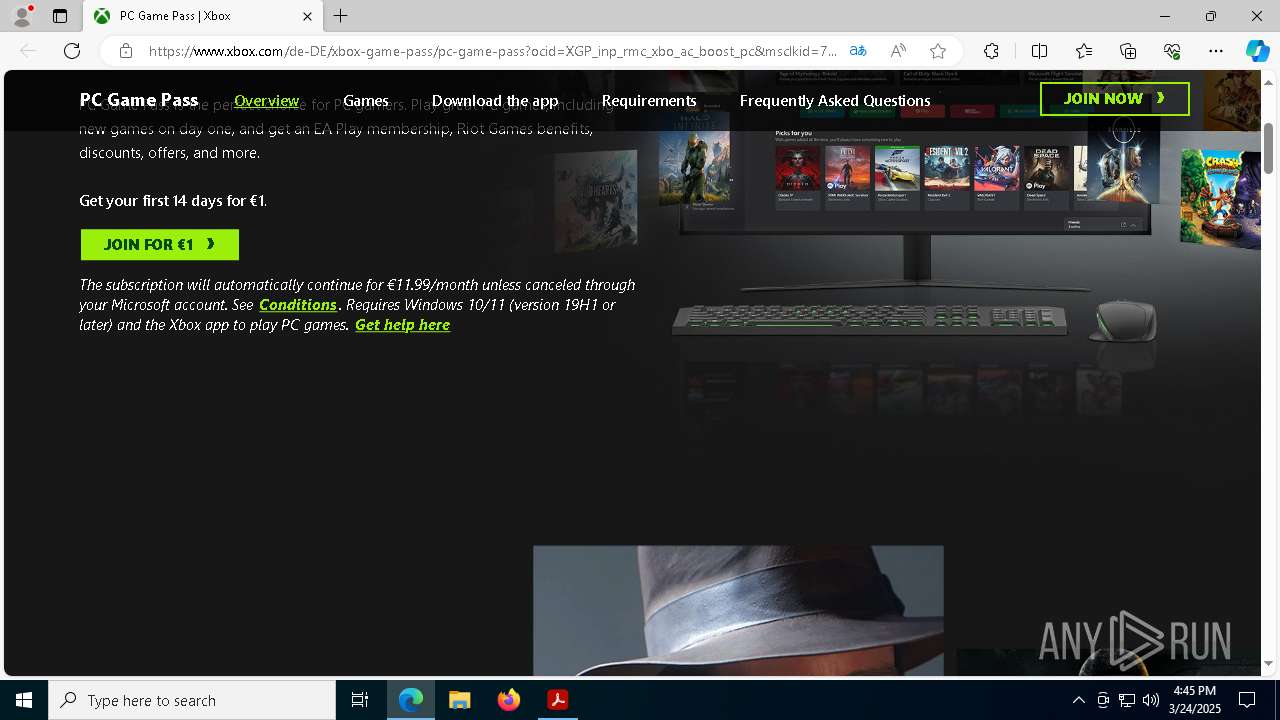The image size is (1280, 720).
Task: Open Frequently Asked Questions tab
Action: pyautogui.click(x=835, y=100)
